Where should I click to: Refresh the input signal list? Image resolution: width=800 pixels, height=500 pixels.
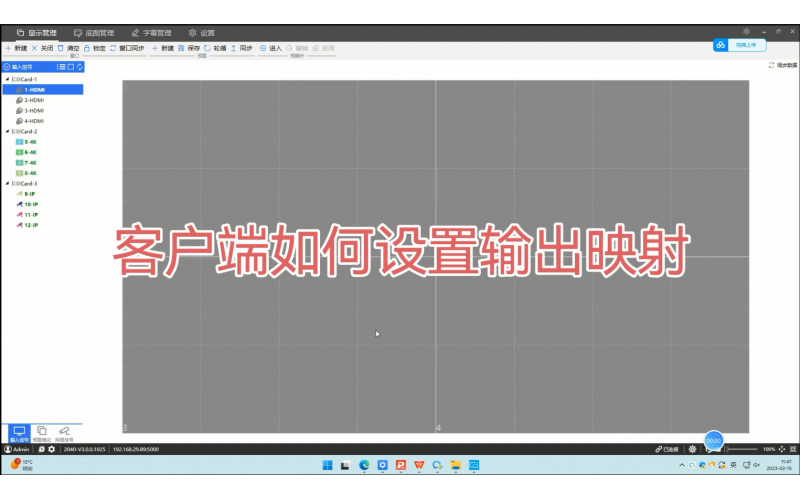[80, 67]
